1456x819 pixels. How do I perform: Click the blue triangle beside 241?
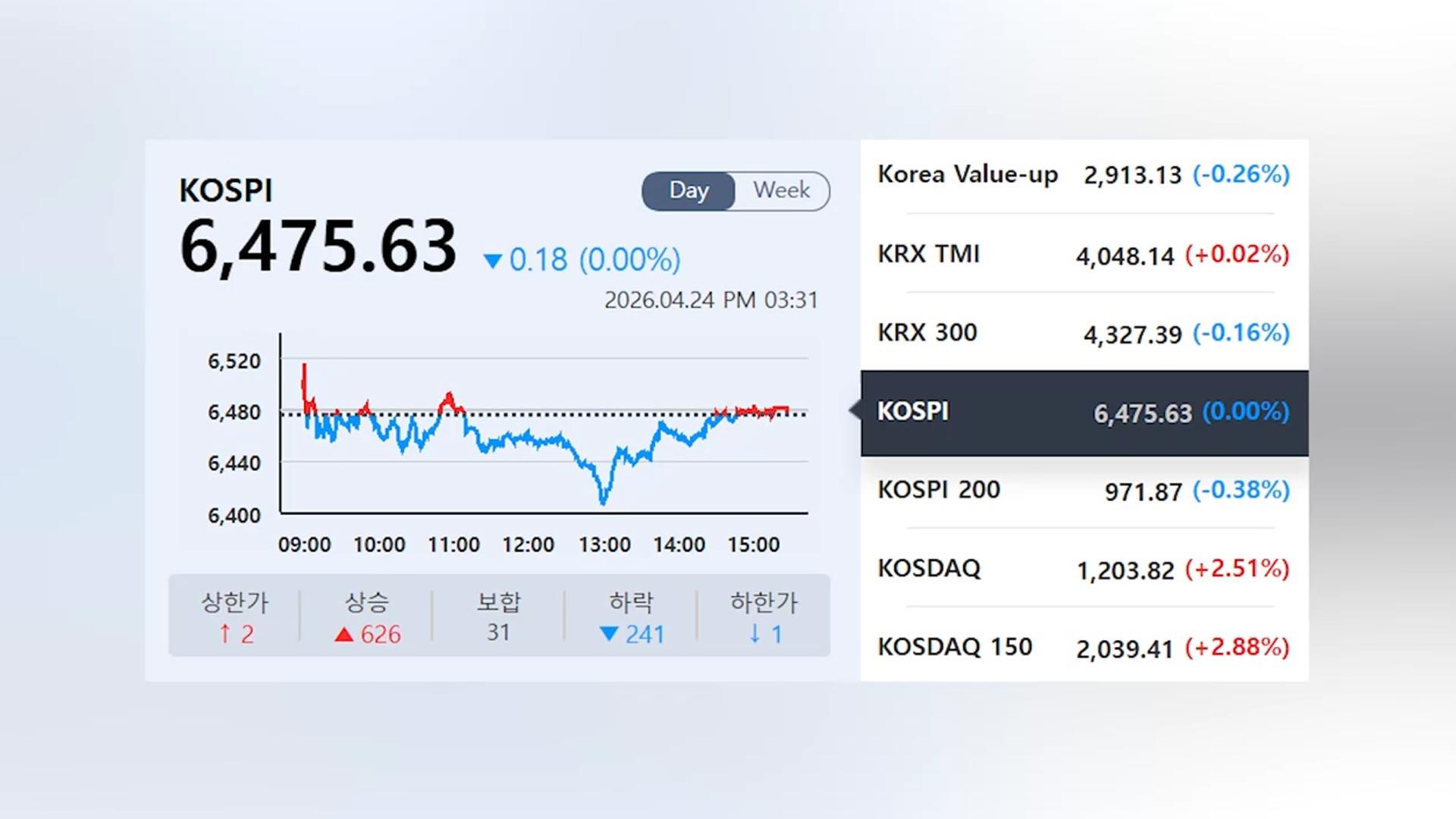(608, 634)
